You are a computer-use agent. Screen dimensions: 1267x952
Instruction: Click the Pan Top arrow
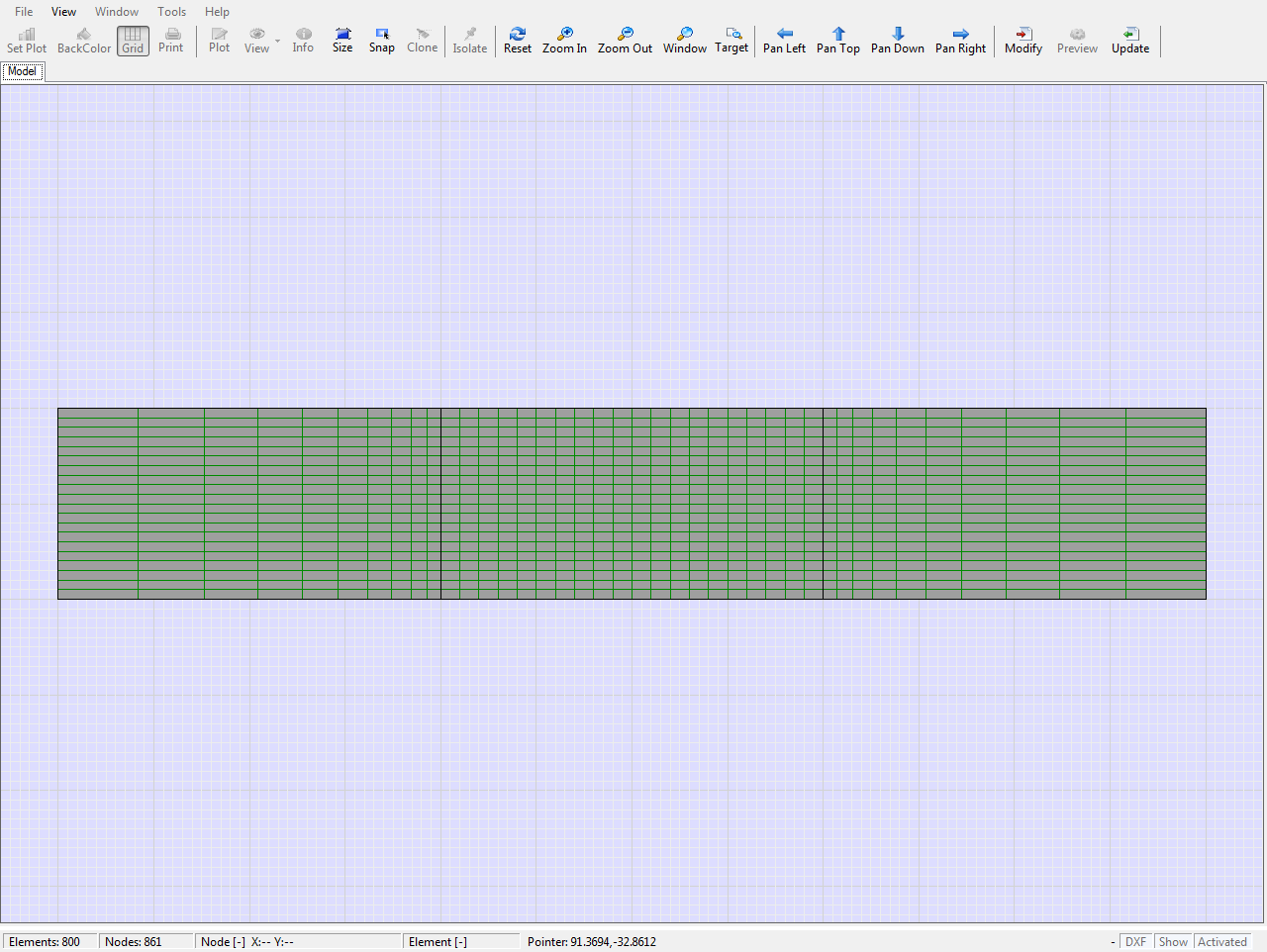click(838, 41)
